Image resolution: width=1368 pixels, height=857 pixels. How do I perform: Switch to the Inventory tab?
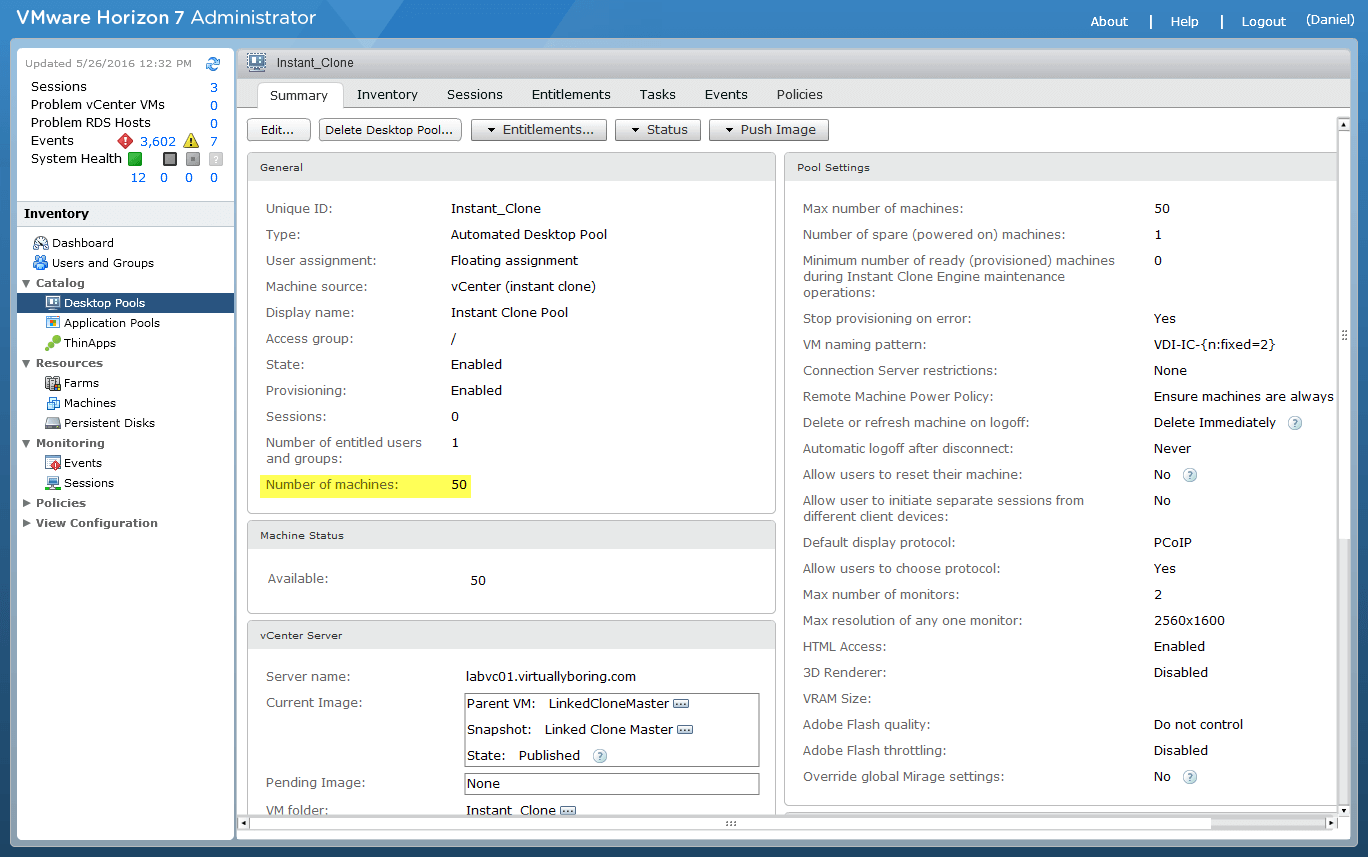[387, 95]
